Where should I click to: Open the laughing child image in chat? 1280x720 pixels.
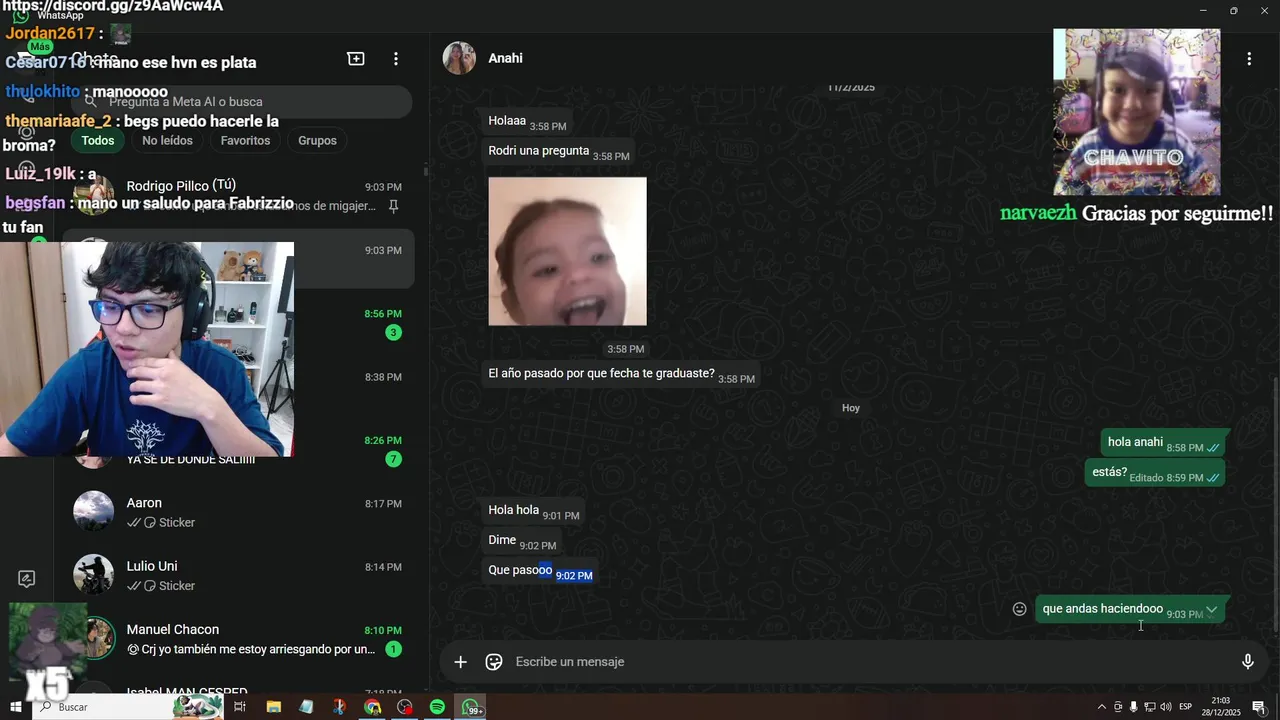(567, 251)
